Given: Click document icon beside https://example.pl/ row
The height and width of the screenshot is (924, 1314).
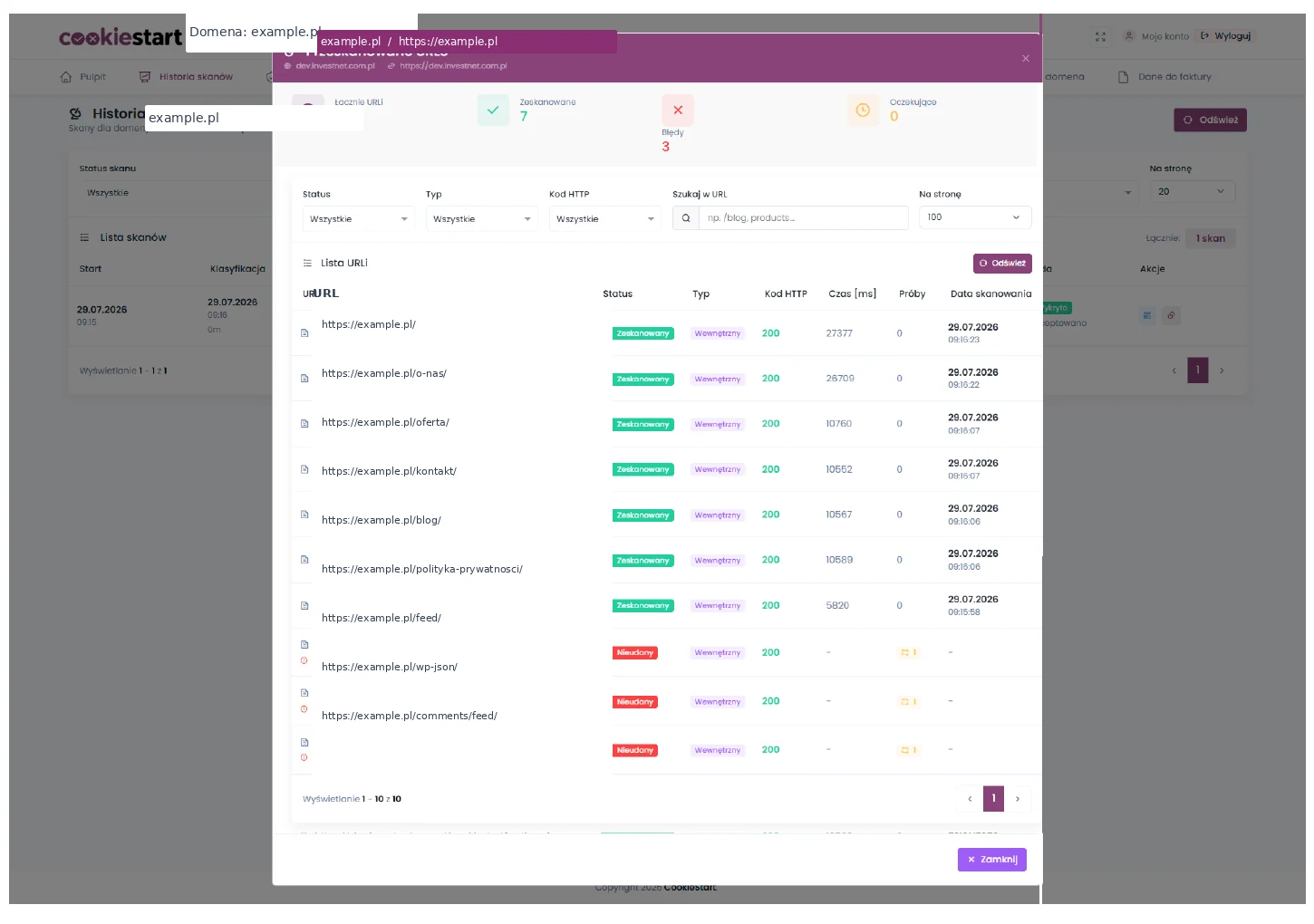Looking at the screenshot, I should coord(304,333).
